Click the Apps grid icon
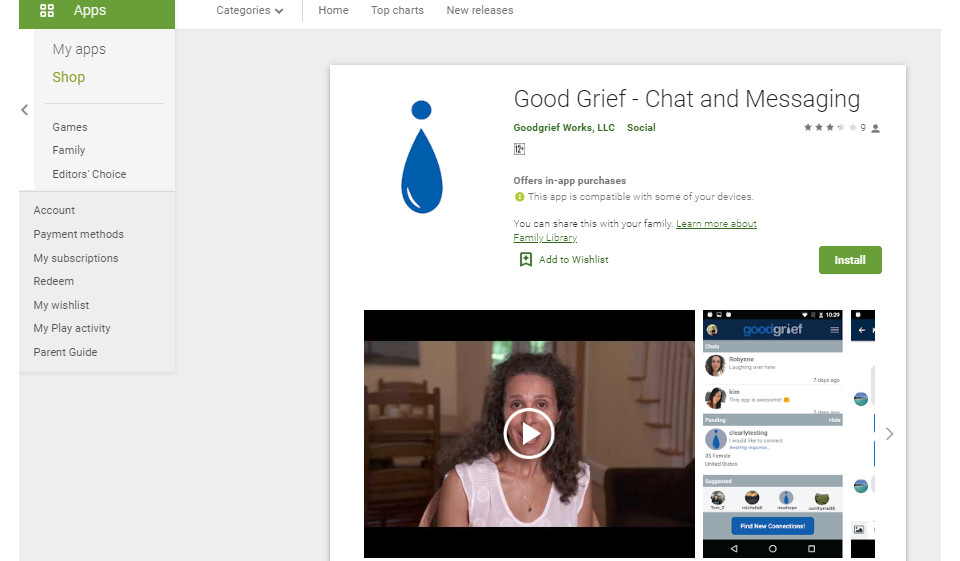 point(47,11)
